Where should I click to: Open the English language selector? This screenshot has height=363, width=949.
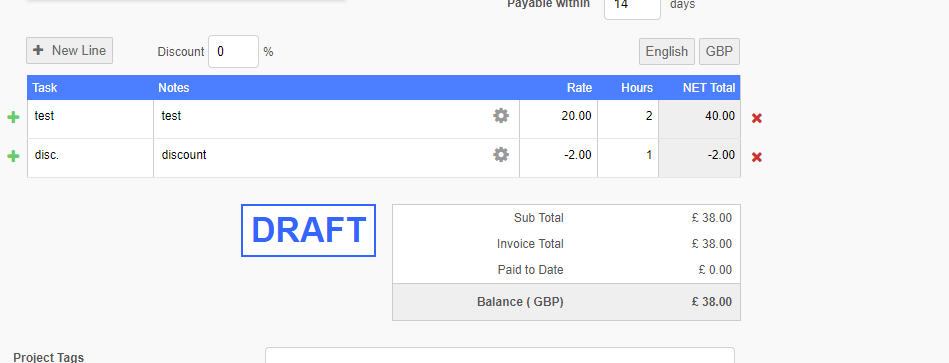(x=667, y=51)
